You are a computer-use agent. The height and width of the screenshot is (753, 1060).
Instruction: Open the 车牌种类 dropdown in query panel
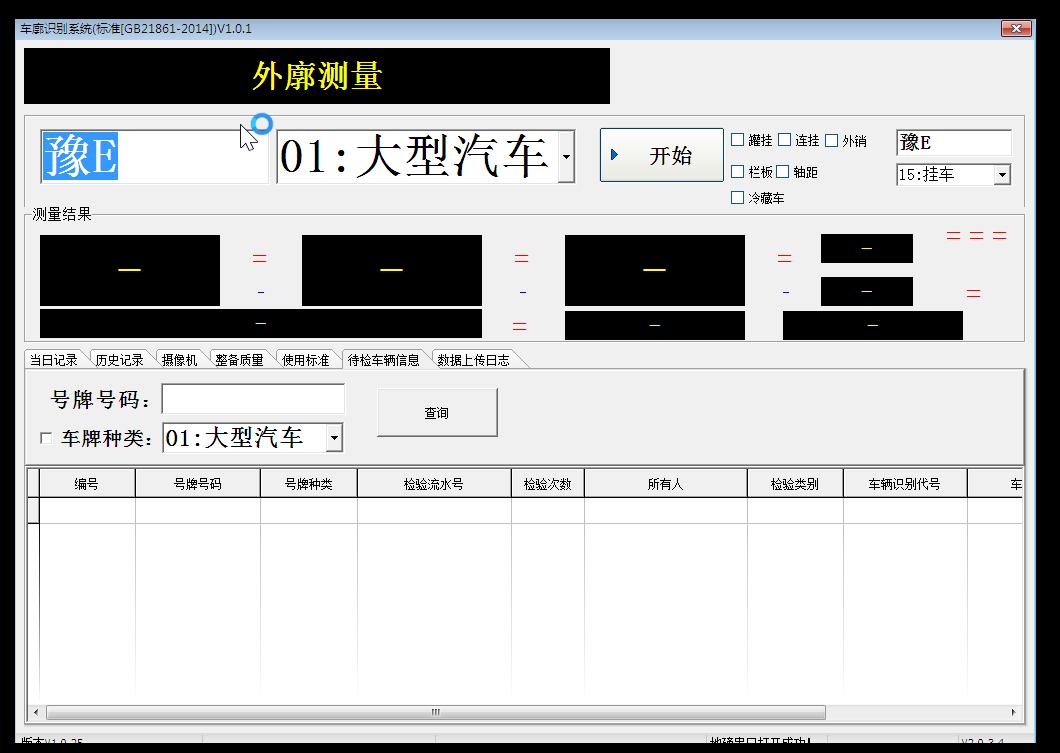click(334, 438)
